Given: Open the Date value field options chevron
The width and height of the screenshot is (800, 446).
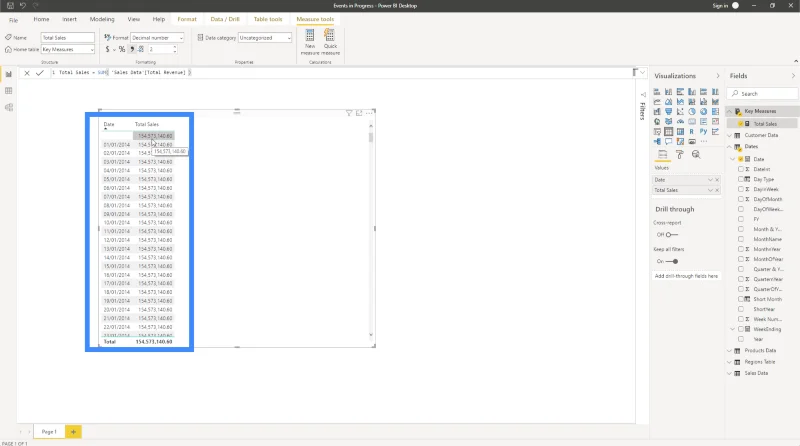Looking at the screenshot, I should tap(710, 180).
